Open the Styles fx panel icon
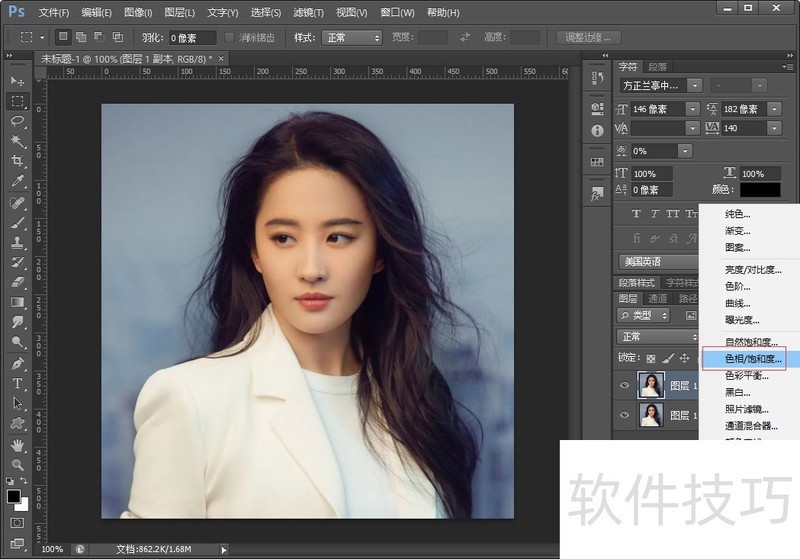The height and width of the screenshot is (559, 800). point(597,193)
